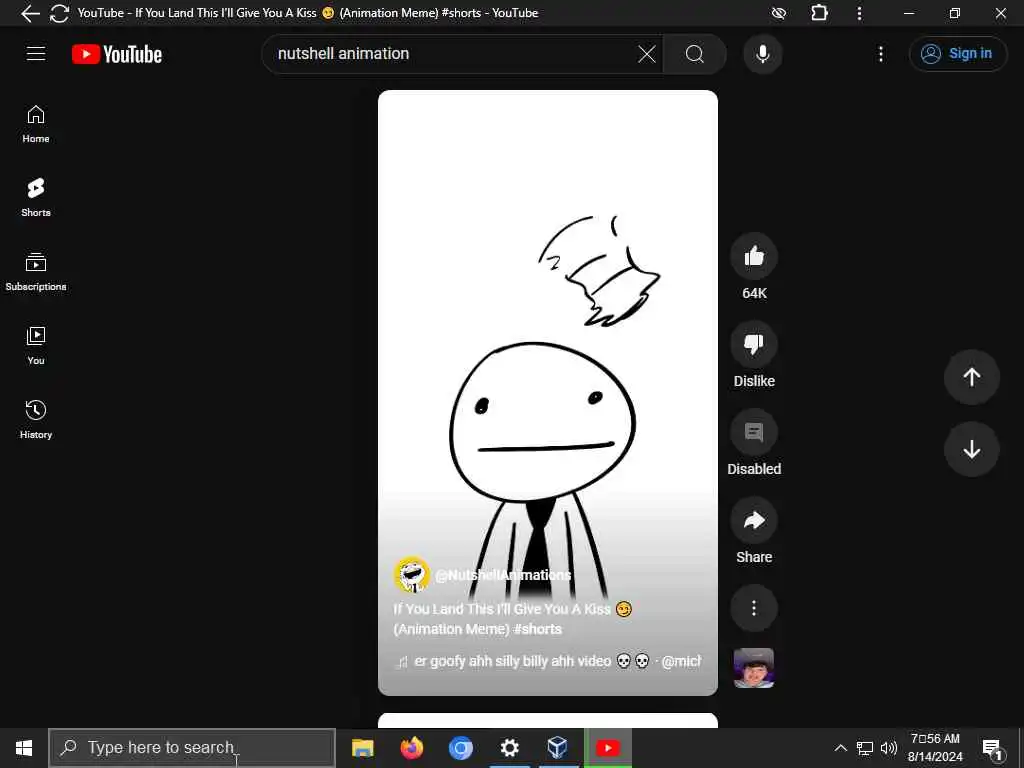Open the disabled comments button
The height and width of the screenshot is (768, 1024).
point(754,432)
